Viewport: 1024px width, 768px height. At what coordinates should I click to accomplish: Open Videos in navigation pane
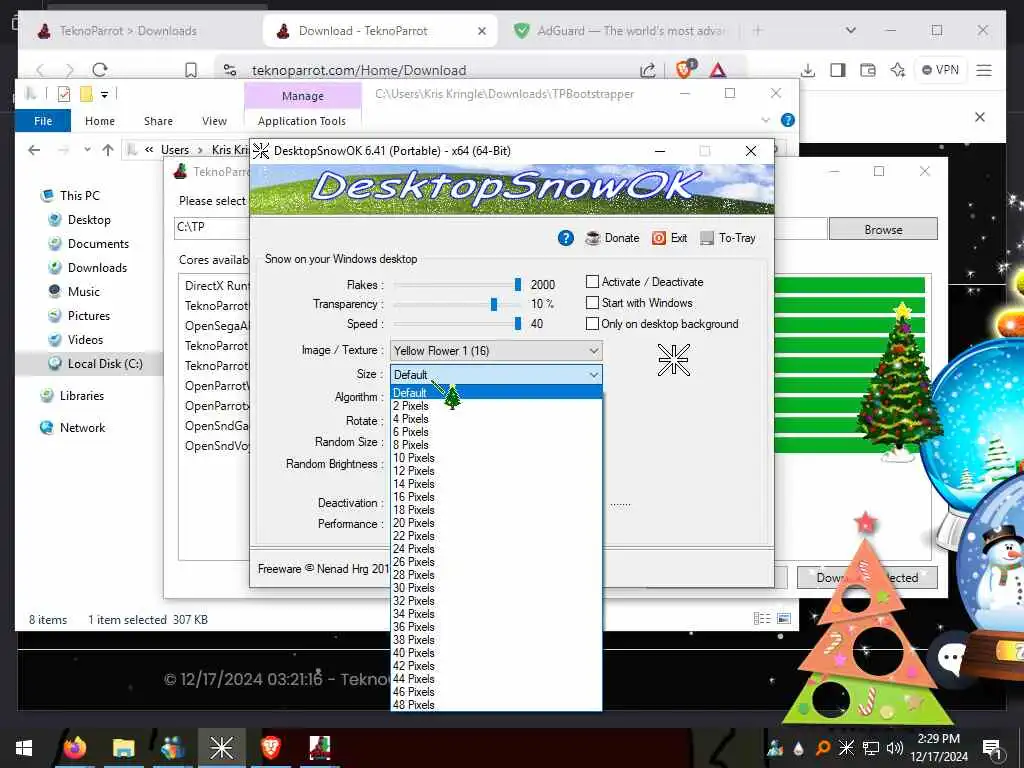tap(85, 340)
